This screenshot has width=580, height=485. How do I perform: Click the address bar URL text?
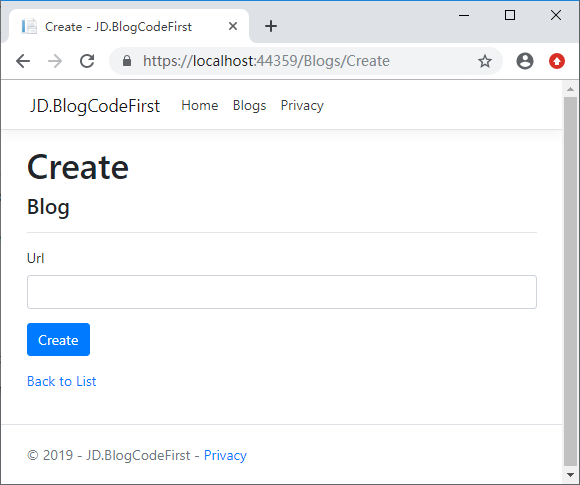(266, 61)
